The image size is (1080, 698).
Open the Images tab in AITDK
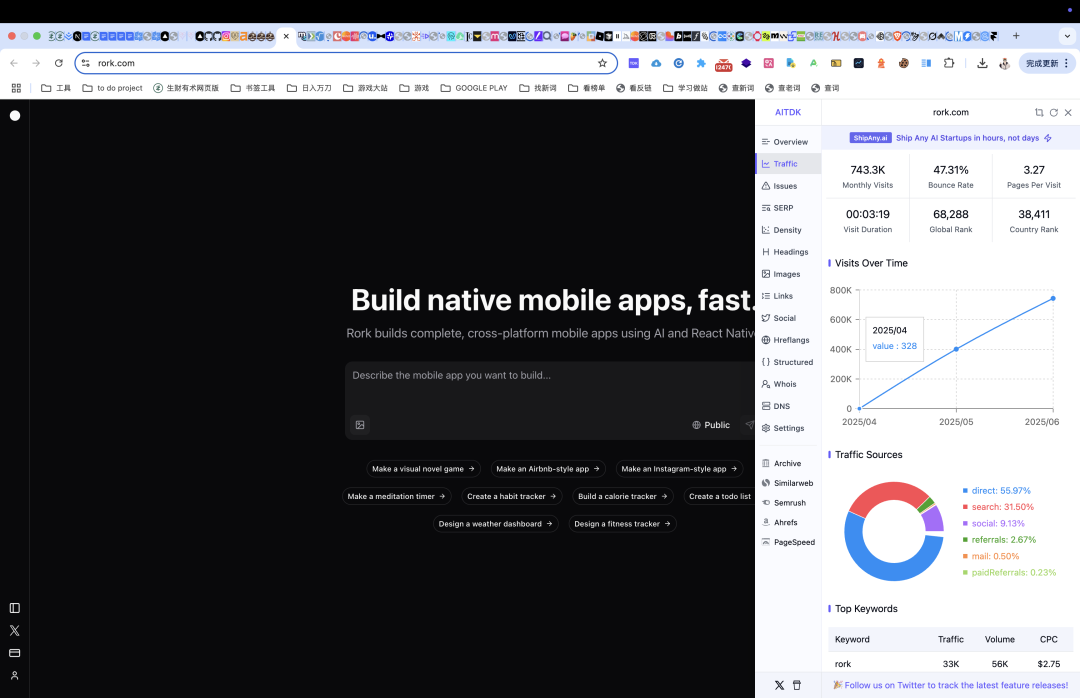781,274
